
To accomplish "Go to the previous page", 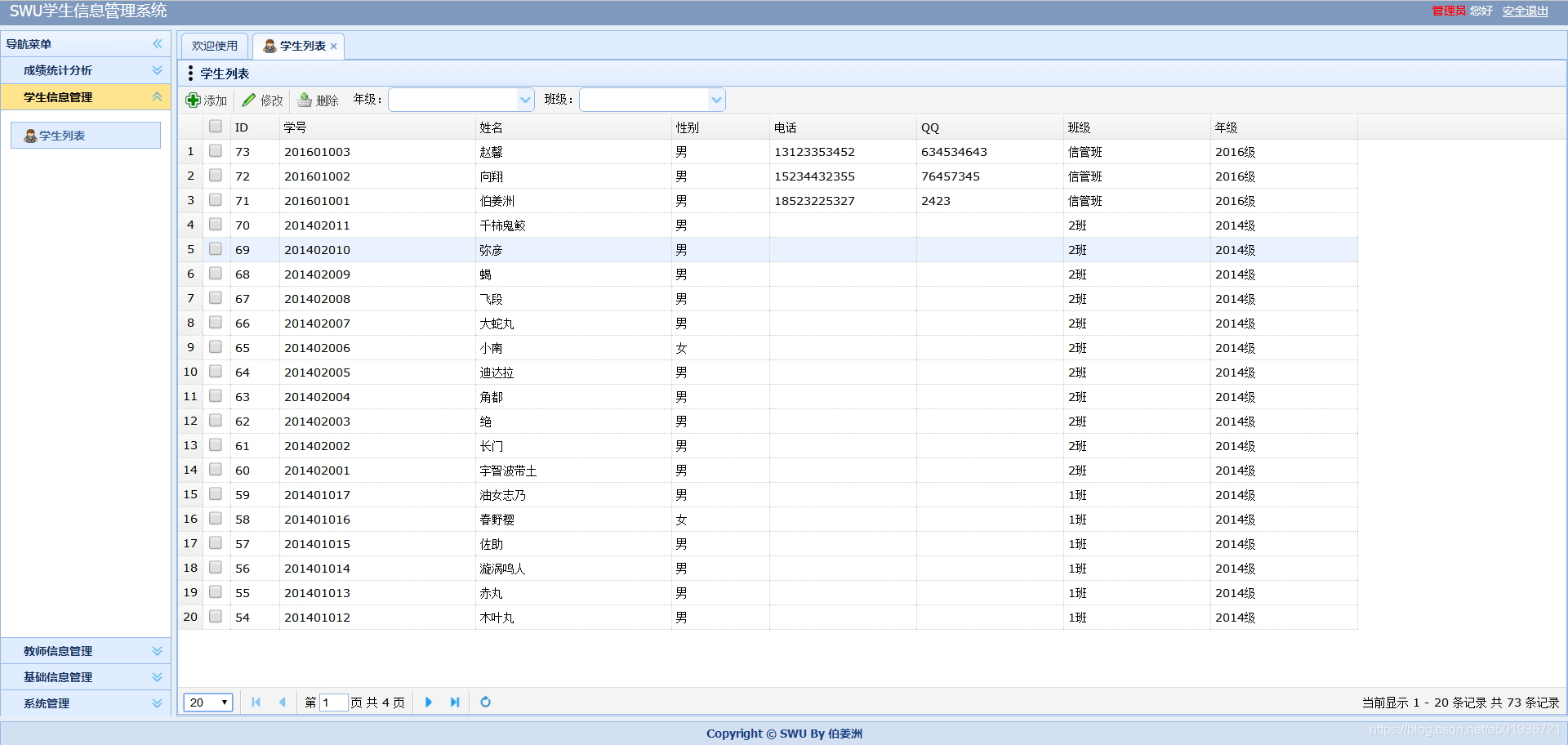I will point(282,702).
